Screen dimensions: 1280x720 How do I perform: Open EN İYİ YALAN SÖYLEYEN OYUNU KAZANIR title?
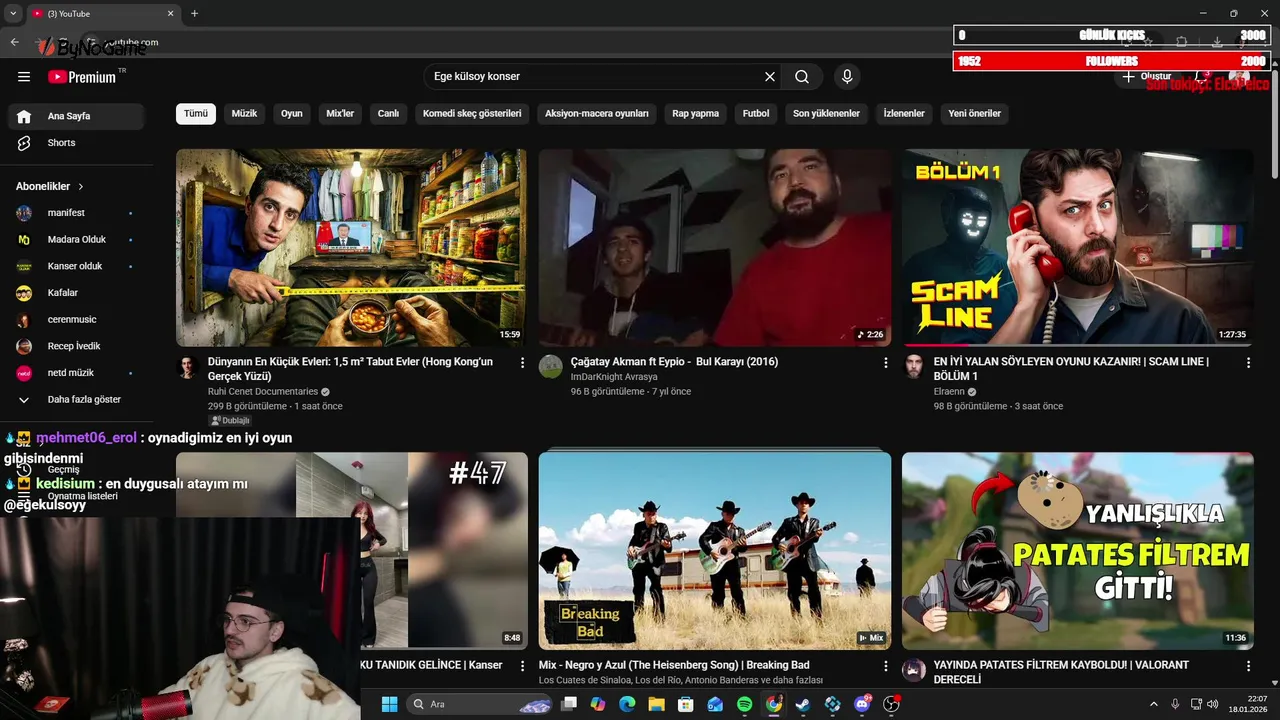pyautogui.click(x=1071, y=368)
